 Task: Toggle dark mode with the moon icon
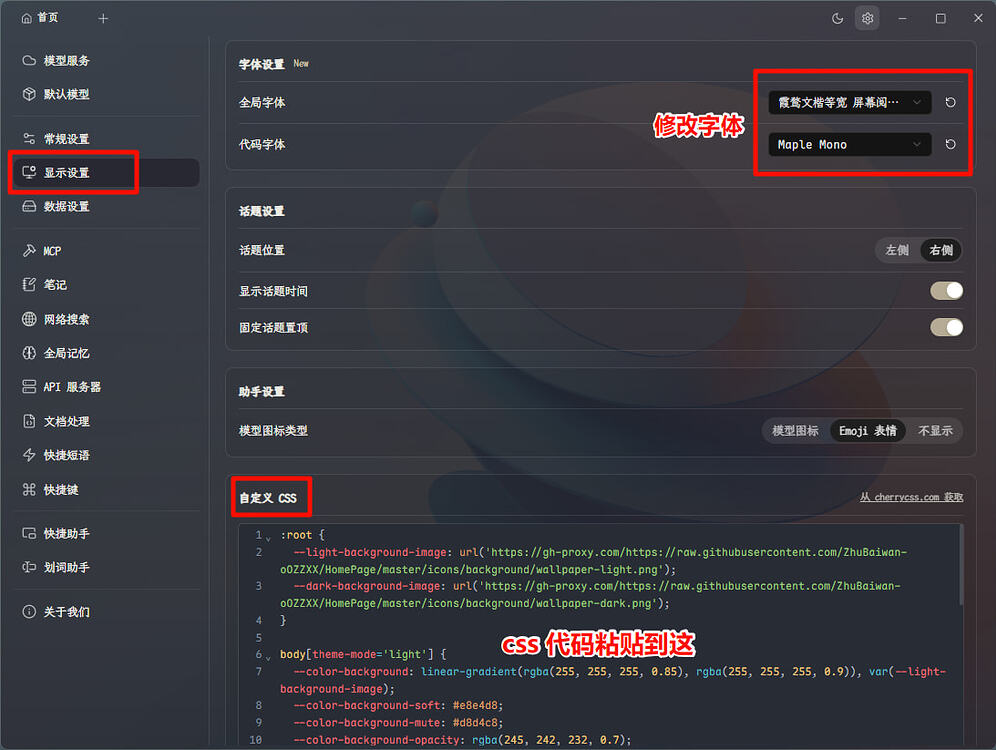pos(837,18)
